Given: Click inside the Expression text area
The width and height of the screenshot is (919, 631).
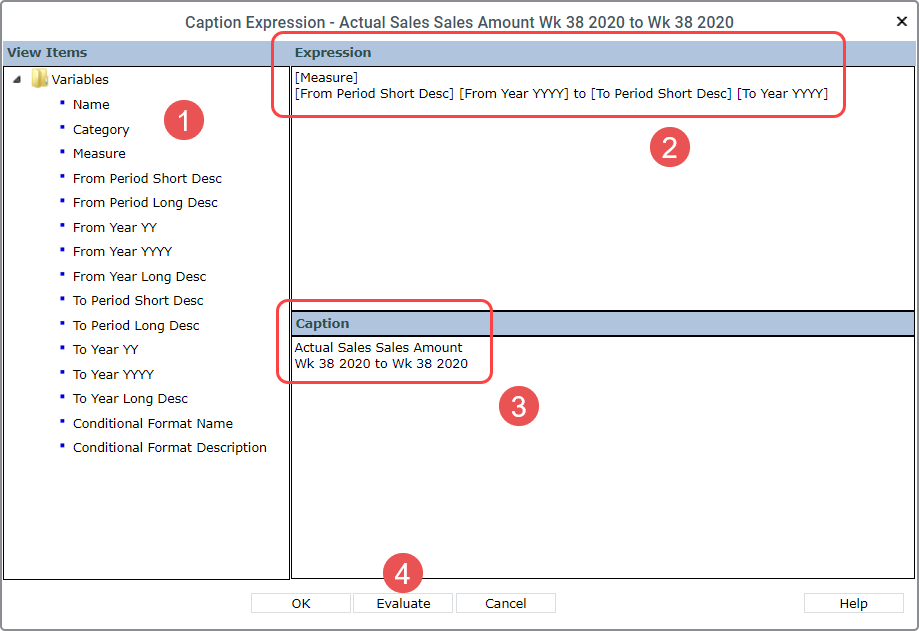Looking at the screenshot, I should click(603, 187).
